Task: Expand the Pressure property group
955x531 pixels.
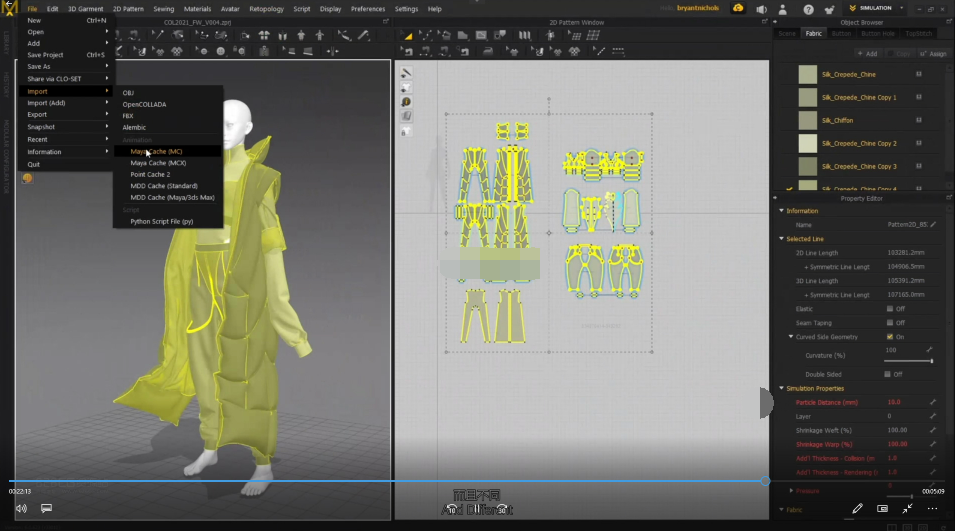Action: [791, 491]
